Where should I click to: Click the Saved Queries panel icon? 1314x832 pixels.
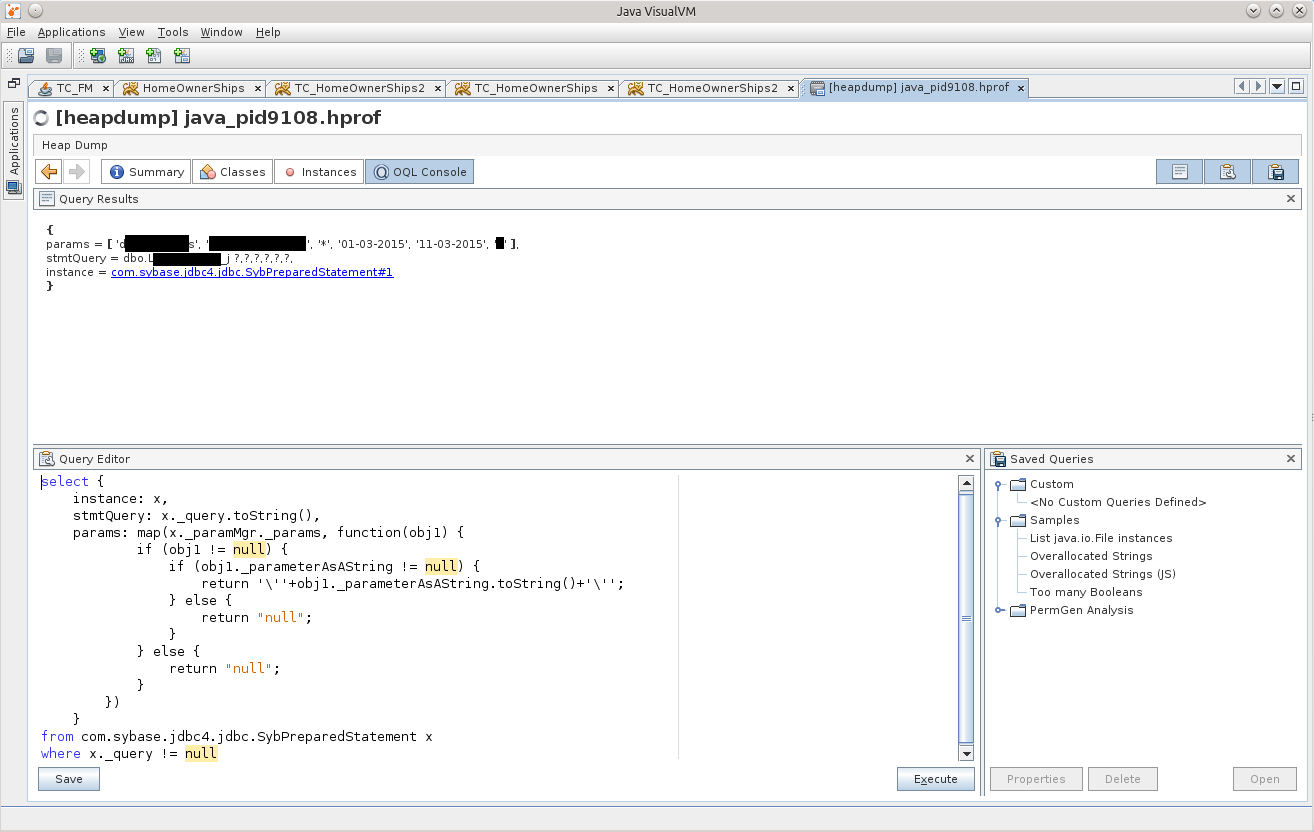997,459
